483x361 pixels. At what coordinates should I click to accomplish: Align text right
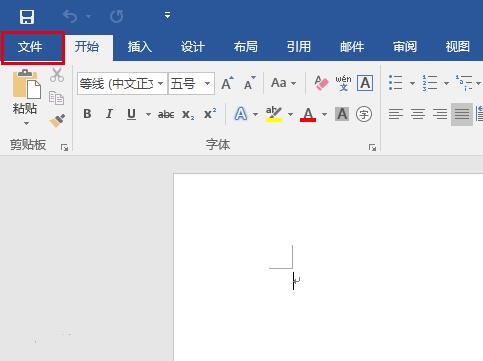[440, 114]
